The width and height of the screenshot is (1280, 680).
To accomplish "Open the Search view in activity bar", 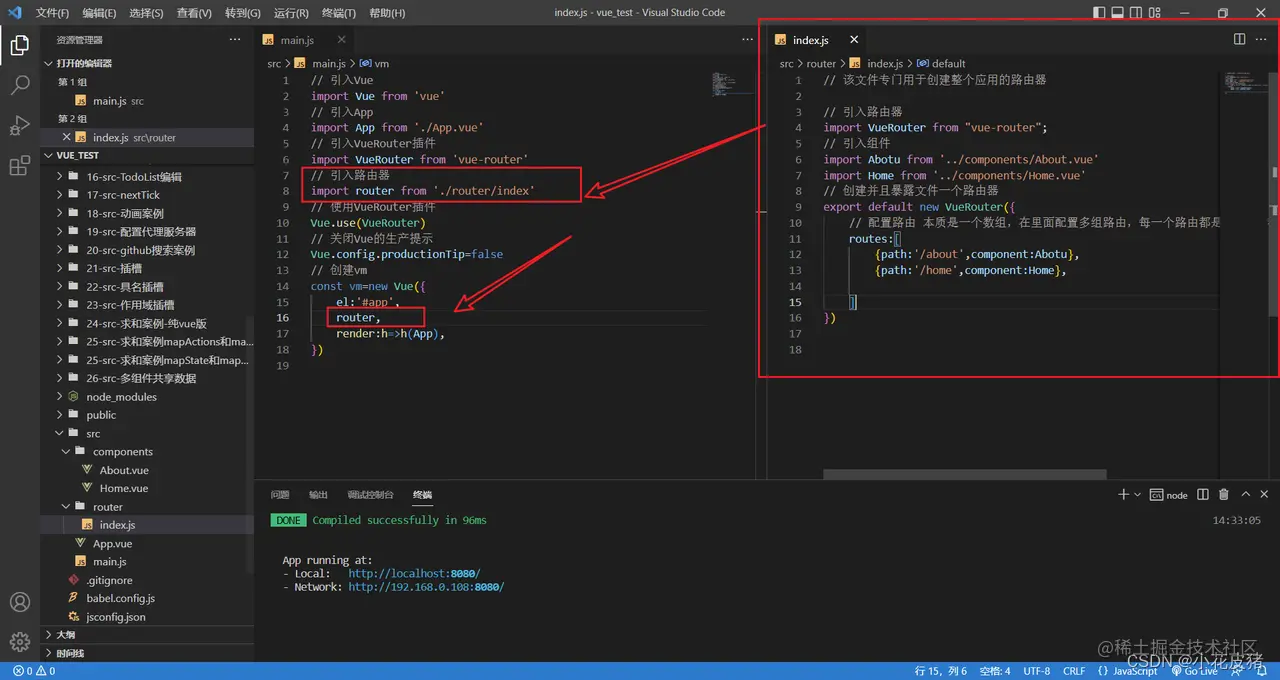I will pos(19,85).
